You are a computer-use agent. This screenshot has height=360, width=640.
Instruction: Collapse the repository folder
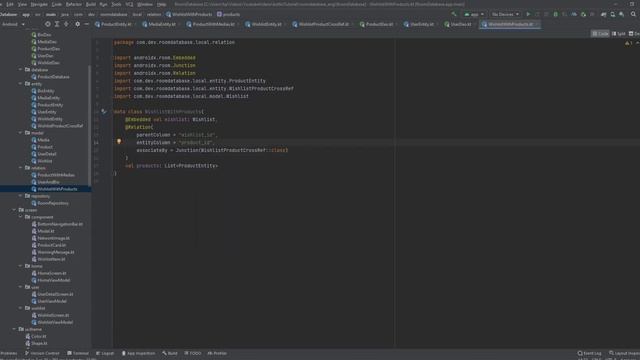pyautogui.click(x=20, y=196)
